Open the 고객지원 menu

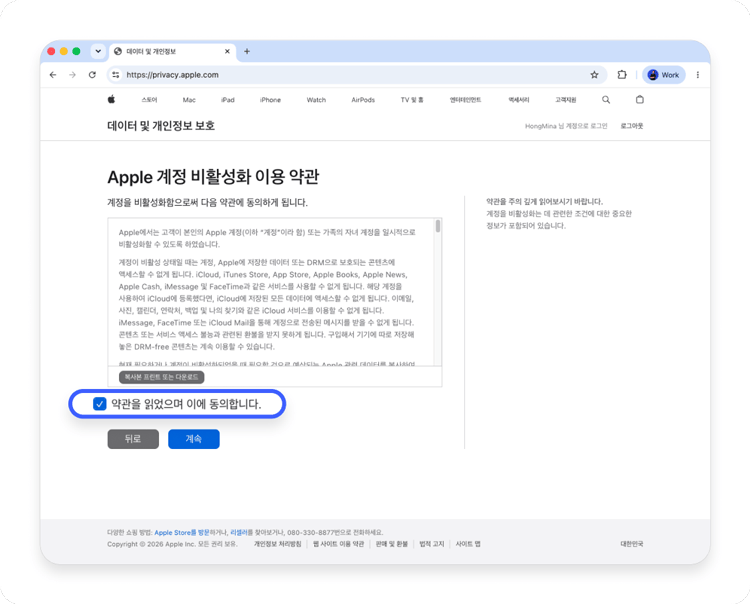(565, 100)
